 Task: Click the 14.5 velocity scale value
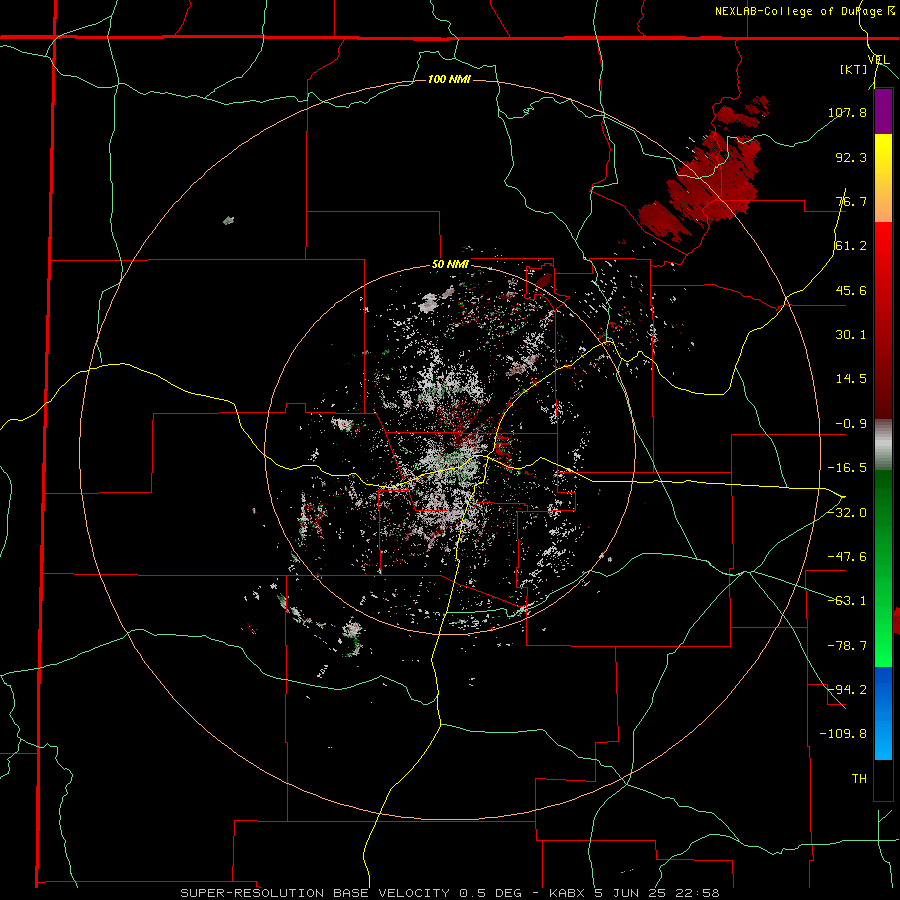click(851, 379)
